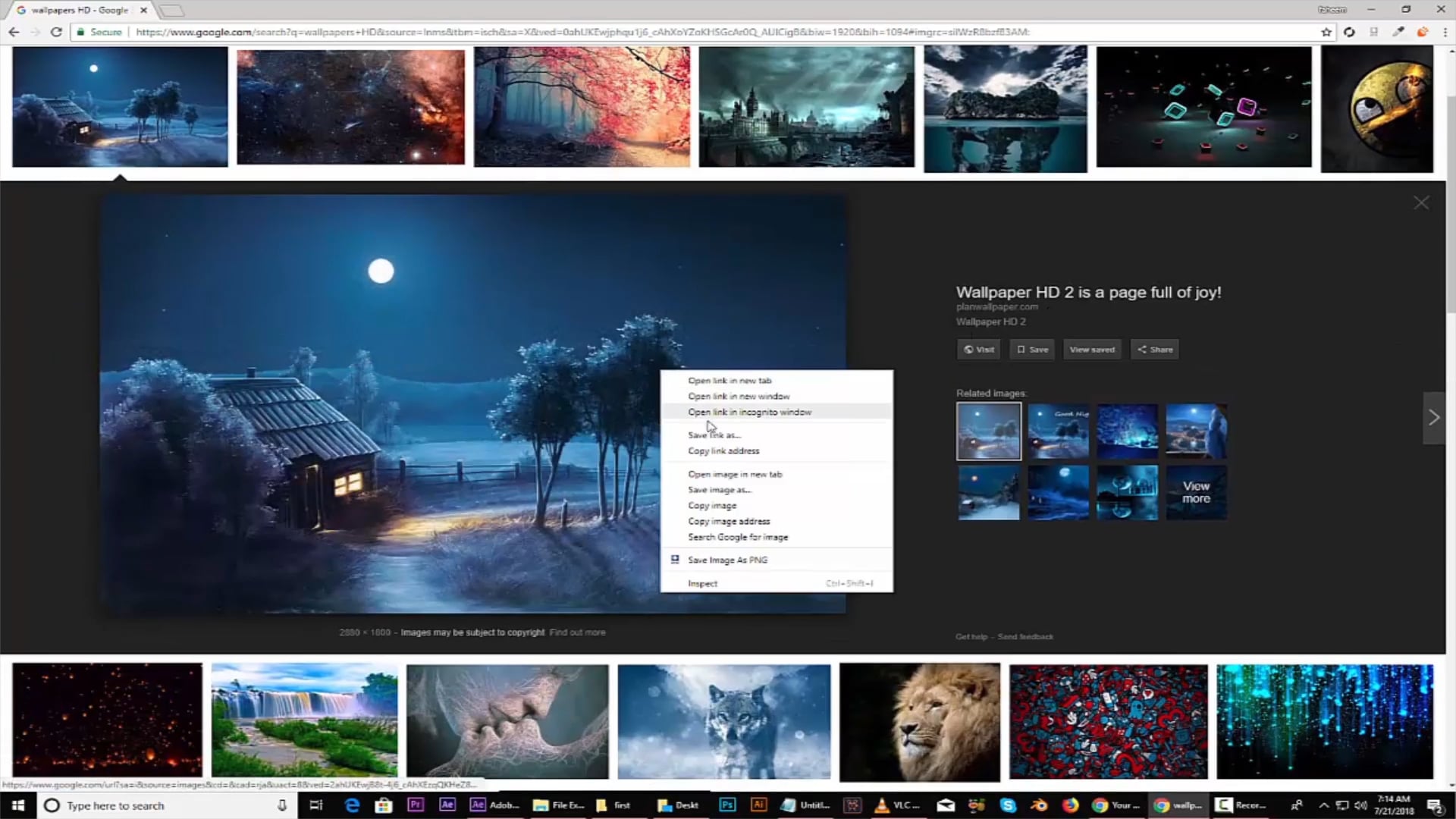Open Skype from taskbar
Viewport: 1456px width, 819px height.
1007,805
